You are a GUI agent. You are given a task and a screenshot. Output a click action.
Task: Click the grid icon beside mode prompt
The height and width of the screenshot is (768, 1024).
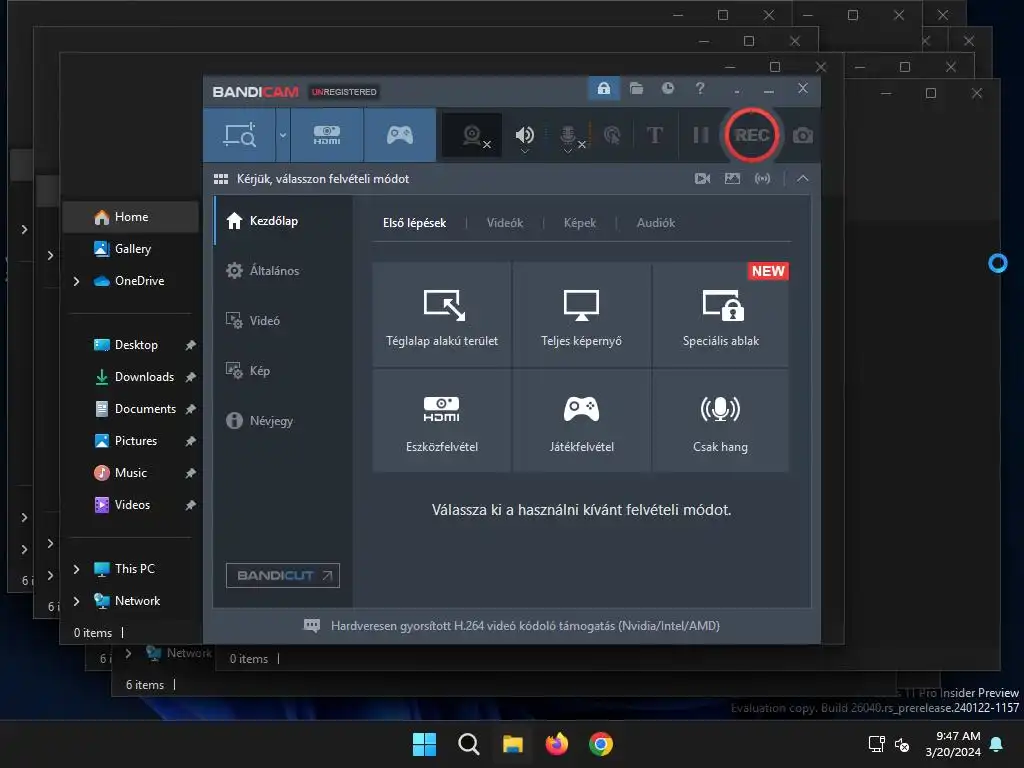tap(221, 179)
